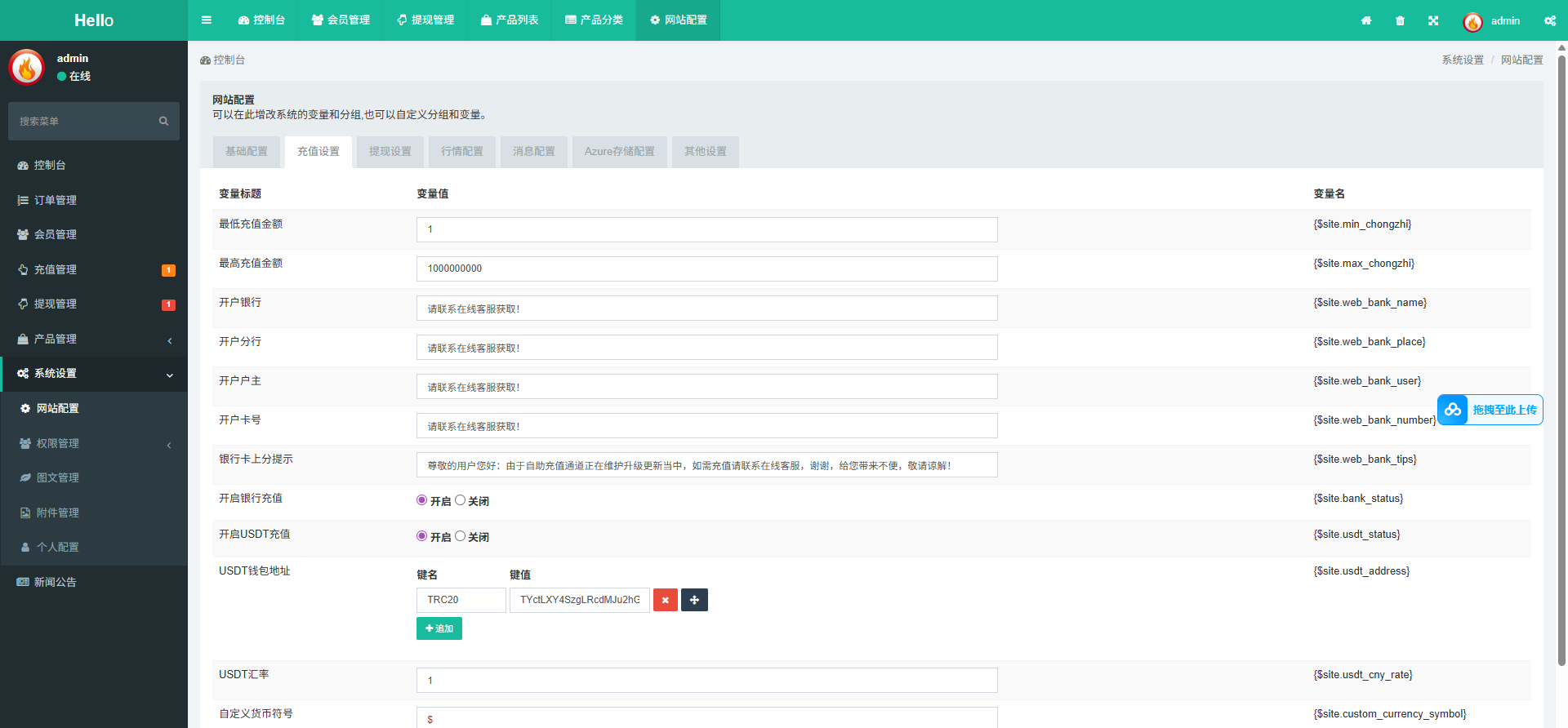Click the trash icon in top bar
This screenshot has width=1568, height=728.
tap(1400, 20)
